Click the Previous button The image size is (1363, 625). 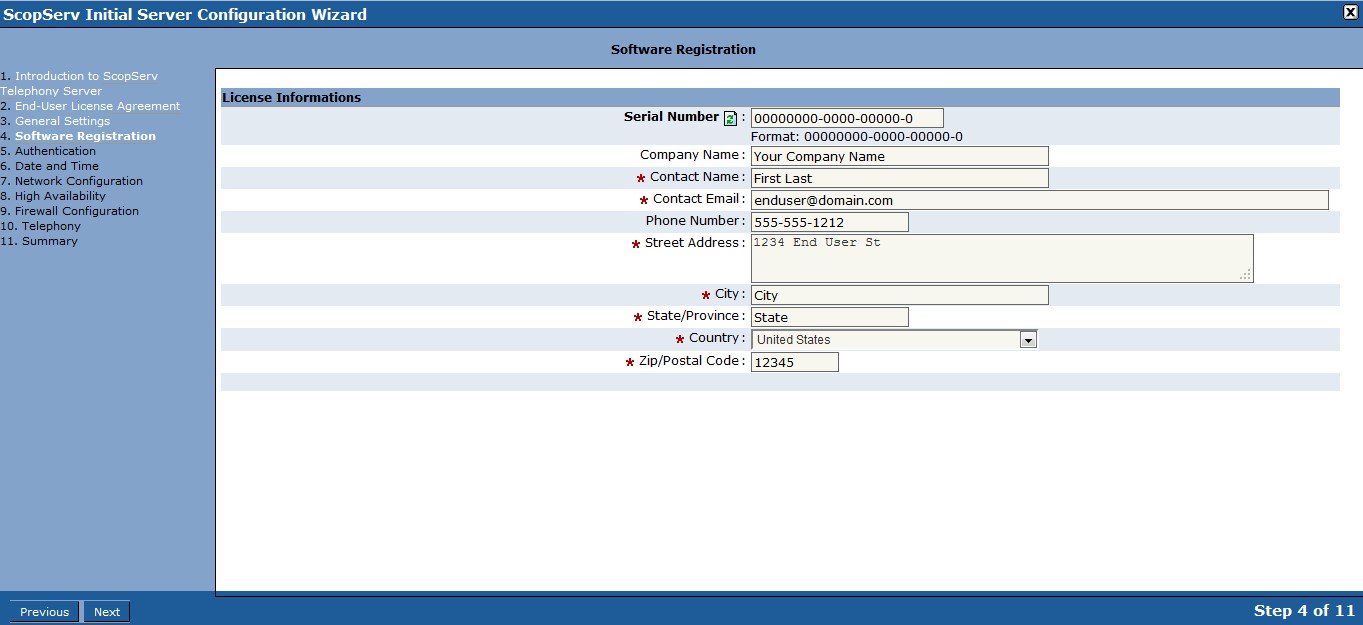[45, 612]
